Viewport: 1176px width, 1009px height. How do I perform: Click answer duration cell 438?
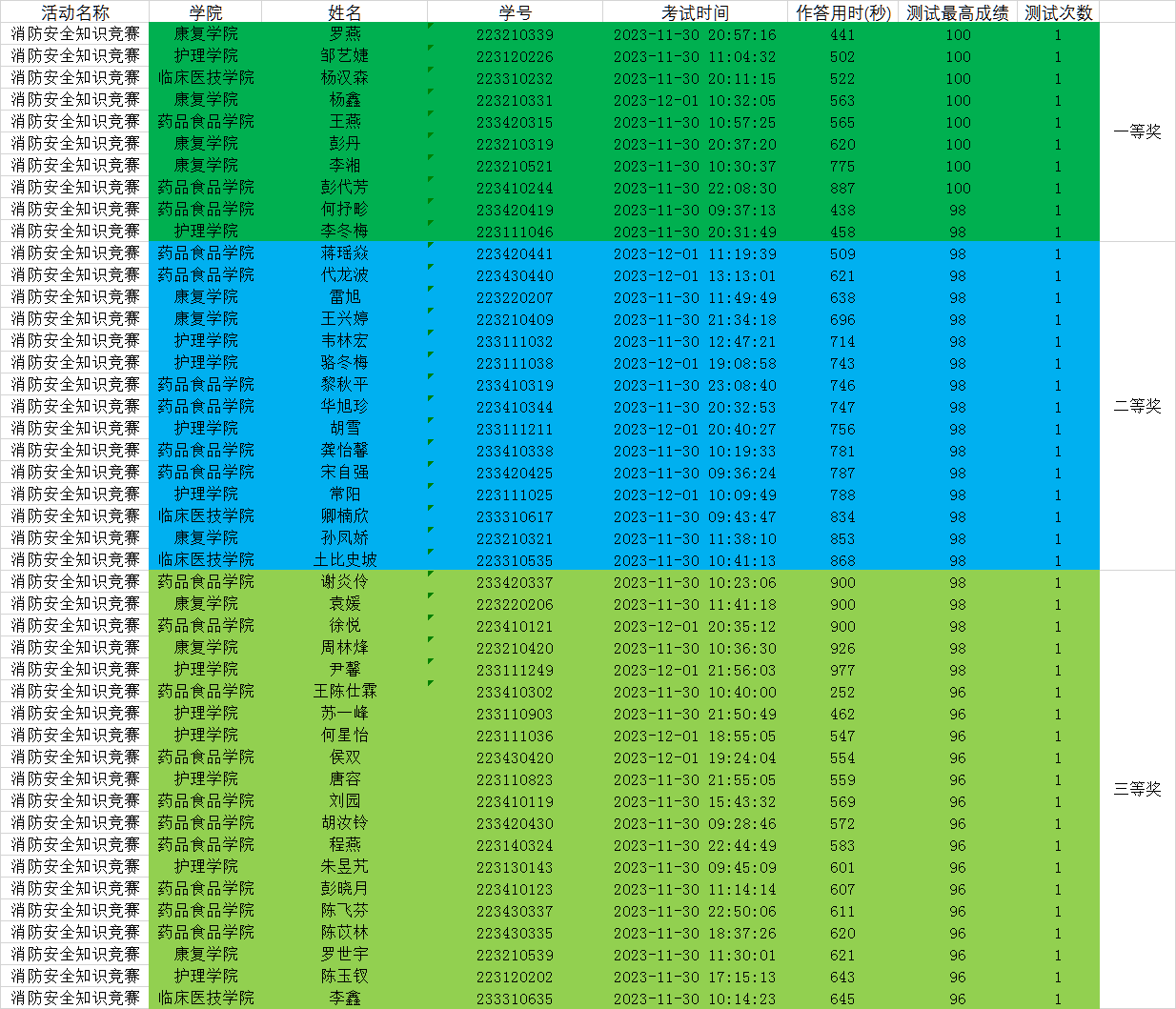(x=842, y=210)
